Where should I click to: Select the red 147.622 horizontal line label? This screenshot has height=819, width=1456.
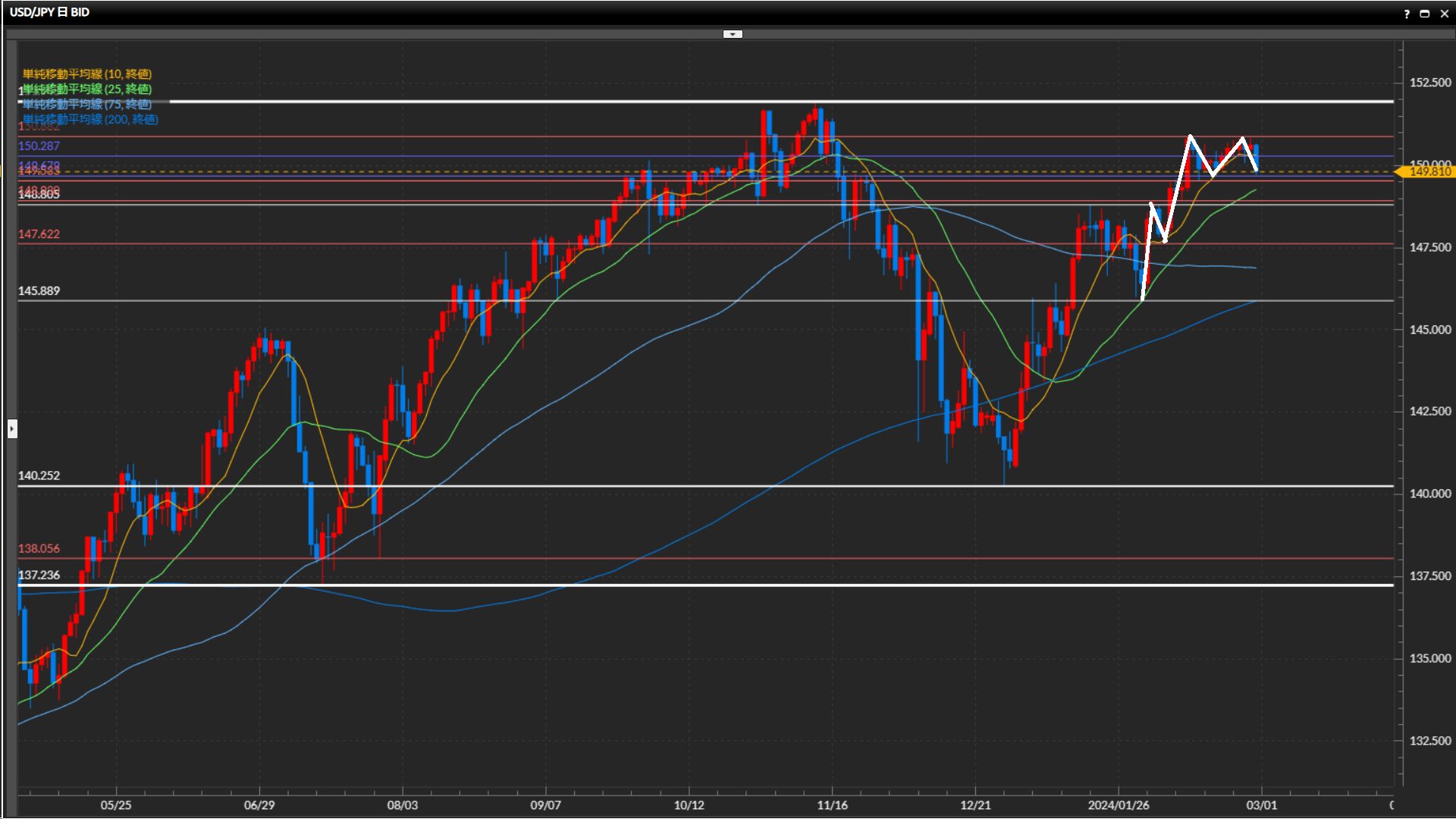[39, 234]
